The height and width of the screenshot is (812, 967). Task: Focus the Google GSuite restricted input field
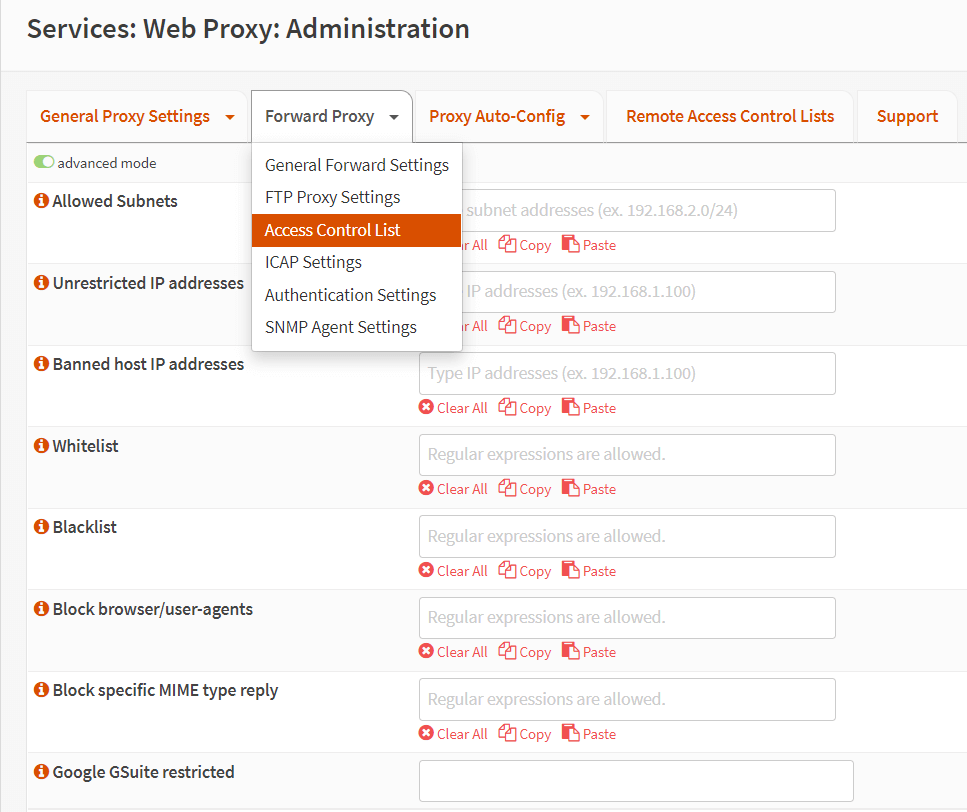635,781
